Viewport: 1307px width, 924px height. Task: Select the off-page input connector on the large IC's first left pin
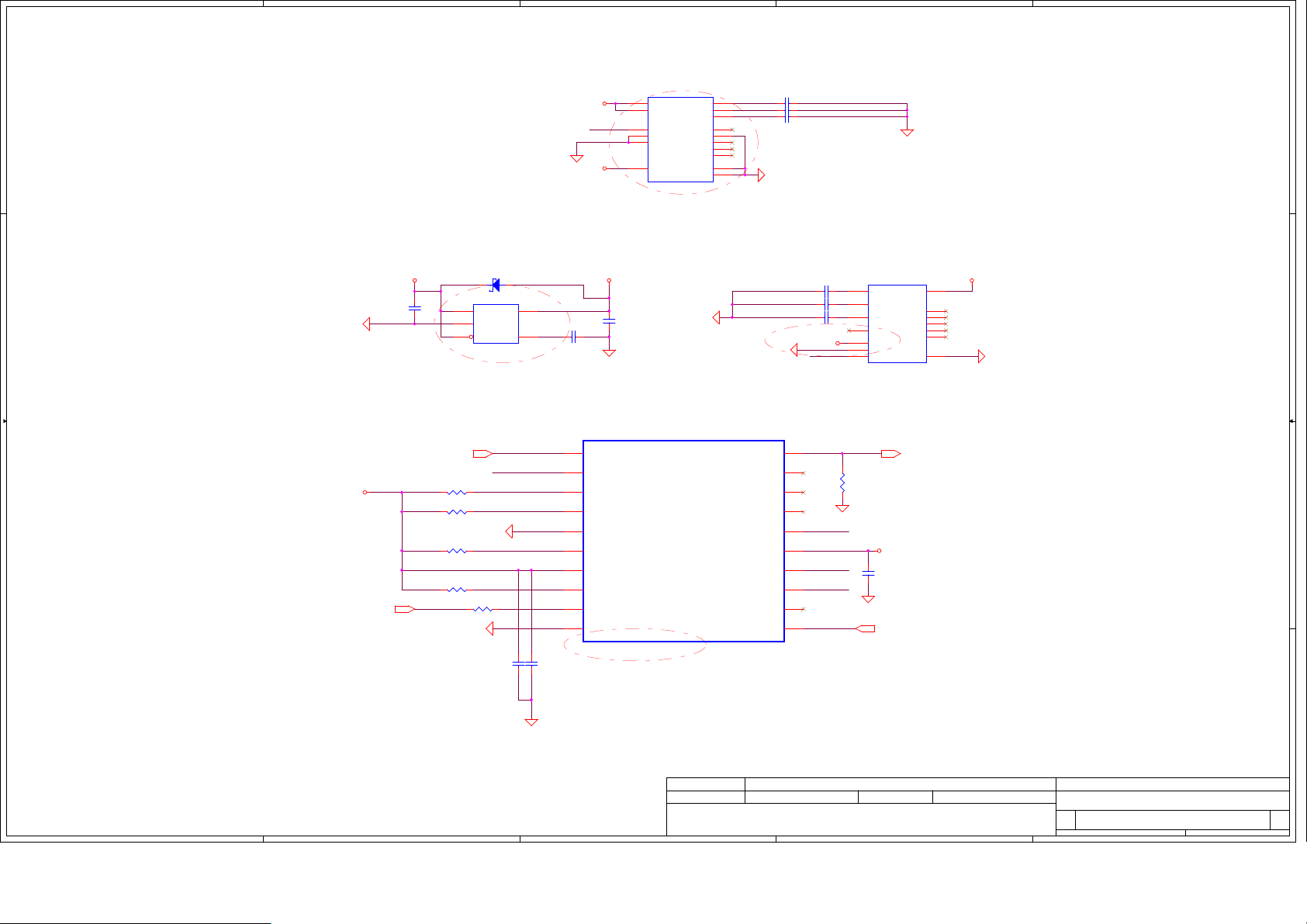(482, 453)
